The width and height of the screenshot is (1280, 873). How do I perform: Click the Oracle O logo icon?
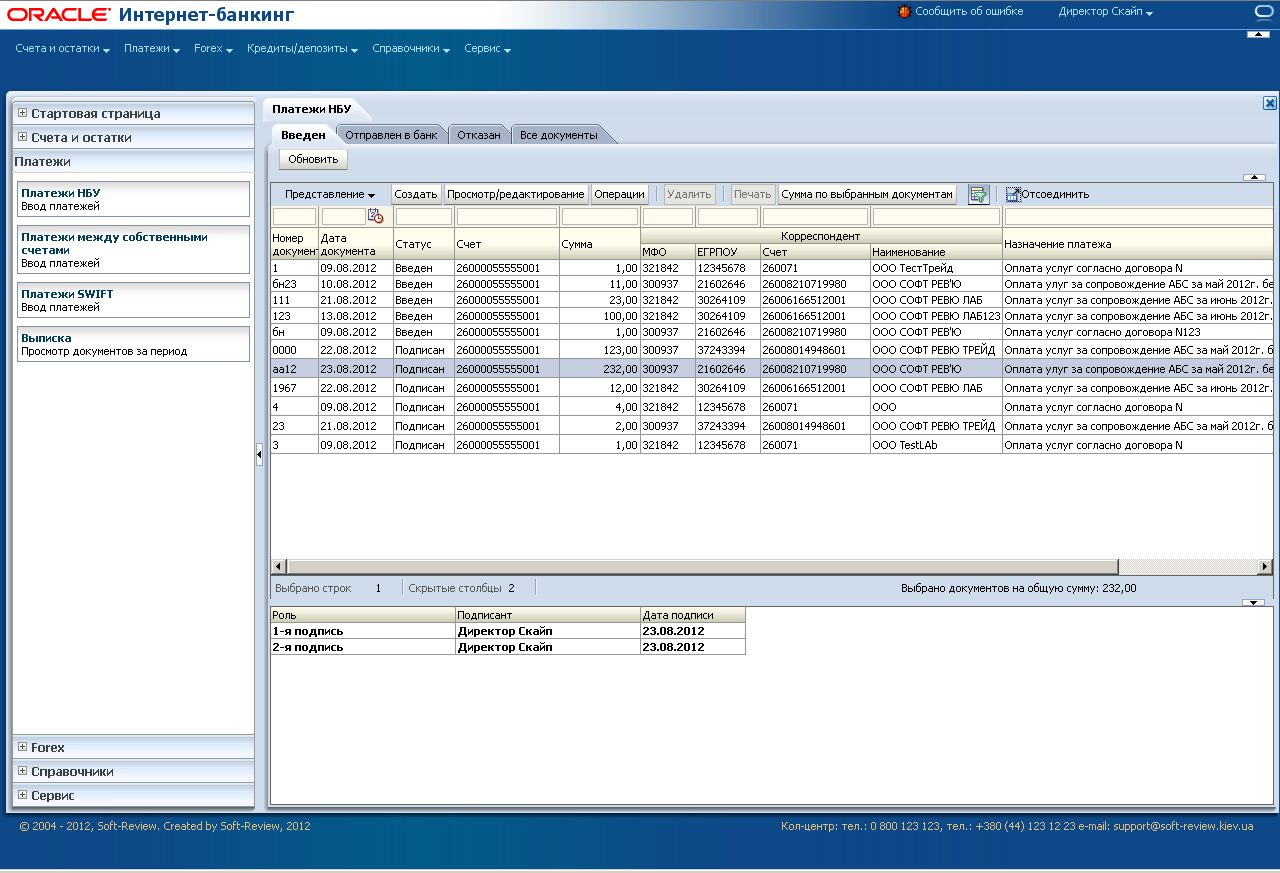1265,12
